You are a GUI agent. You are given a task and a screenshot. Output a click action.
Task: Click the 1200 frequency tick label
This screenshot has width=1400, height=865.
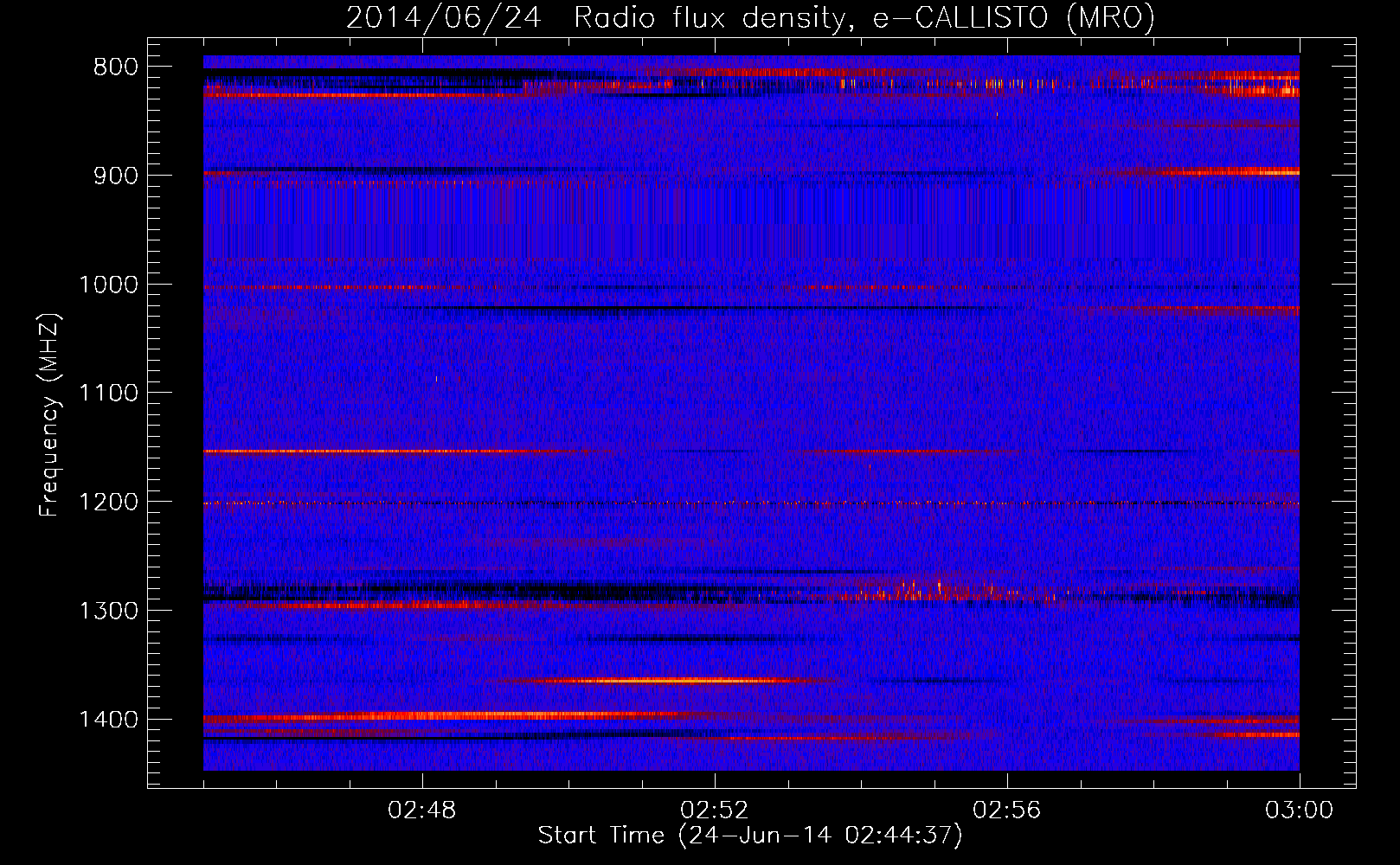[108, 503]
